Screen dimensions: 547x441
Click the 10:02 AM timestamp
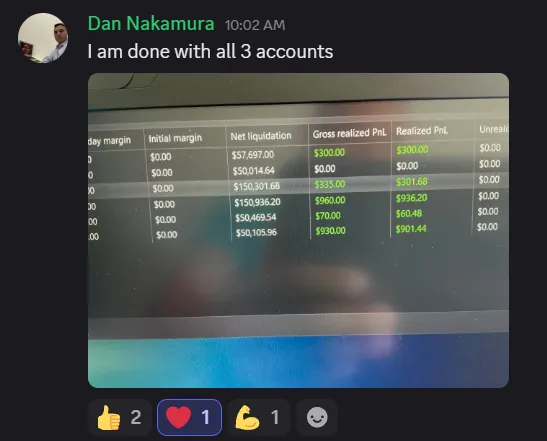click(x=255, y=25)
